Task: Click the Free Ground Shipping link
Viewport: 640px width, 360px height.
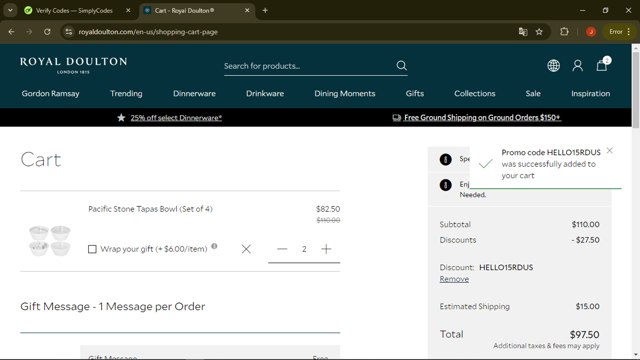Action: click(x=482, y=118)
